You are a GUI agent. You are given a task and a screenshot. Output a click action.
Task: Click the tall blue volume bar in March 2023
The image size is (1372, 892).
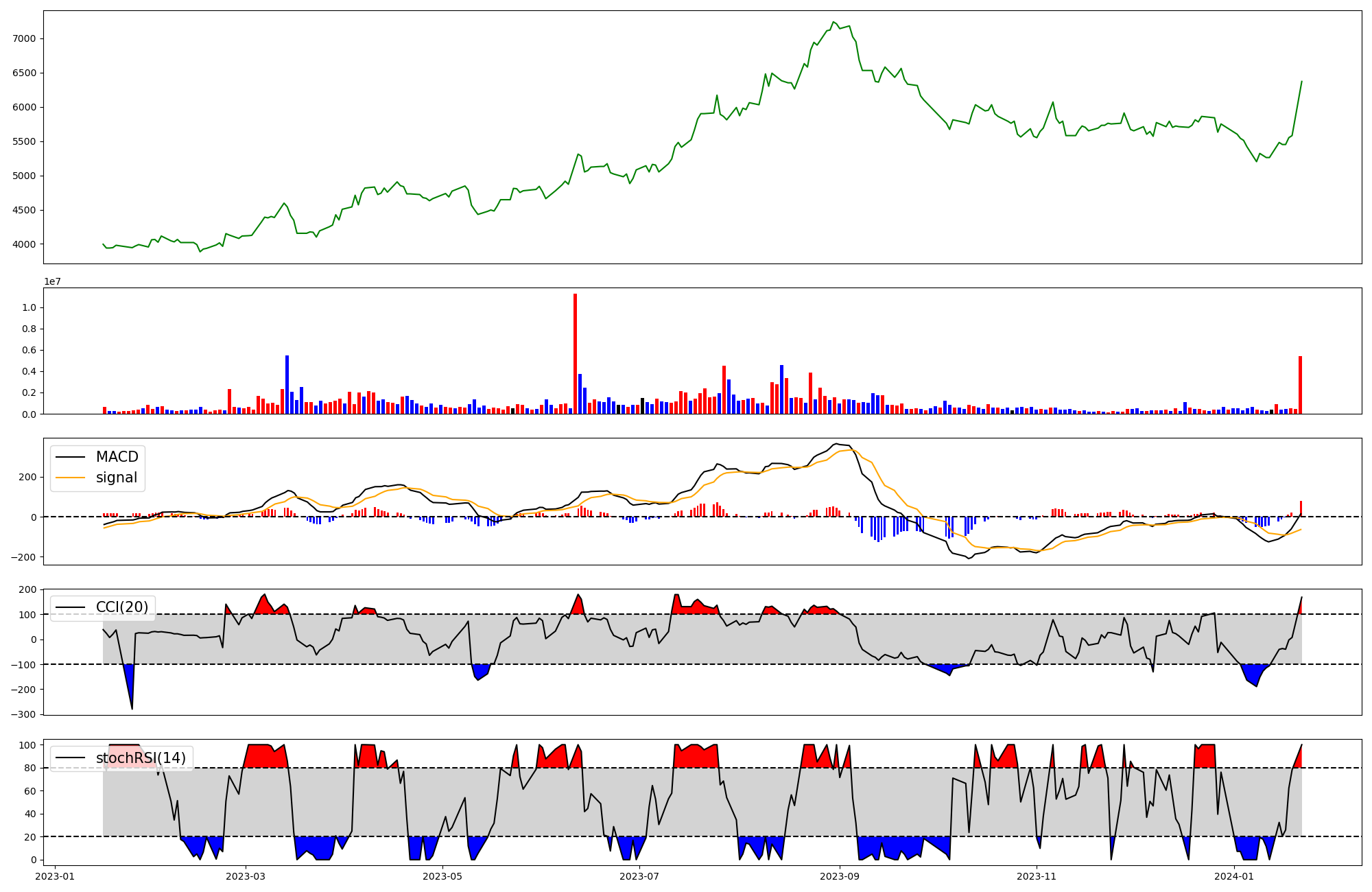pyautogui.click(x=287, y=384)
